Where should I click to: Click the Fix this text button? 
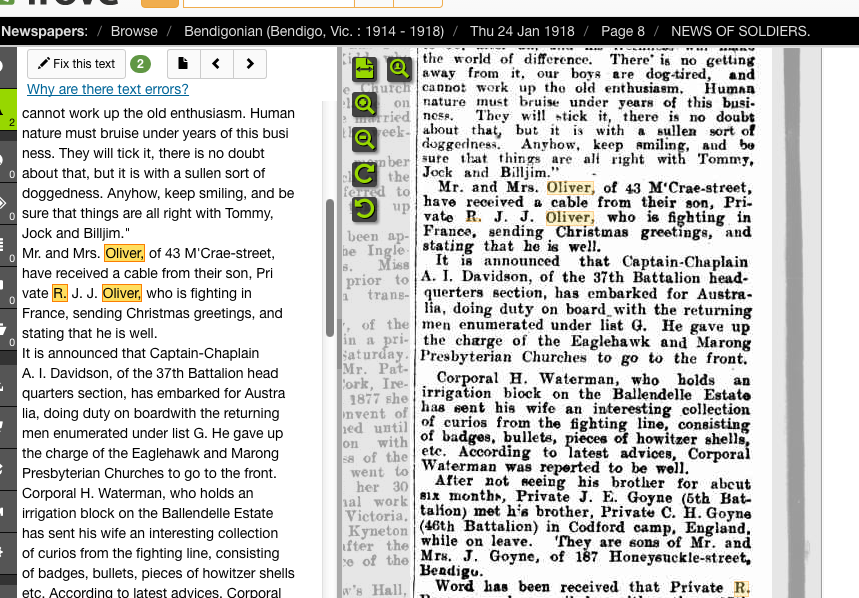pyautogui.click(x=76, y=64)
